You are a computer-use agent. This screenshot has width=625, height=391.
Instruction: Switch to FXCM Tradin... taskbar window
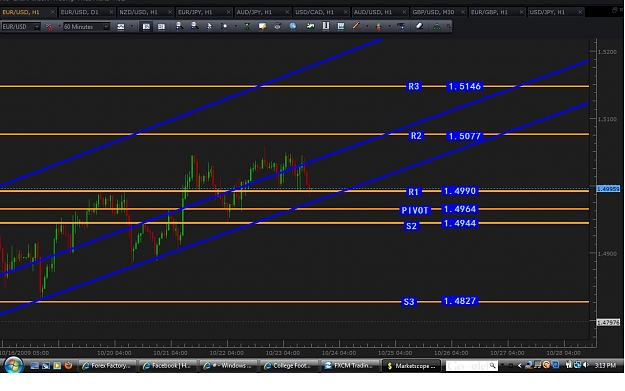349,365
